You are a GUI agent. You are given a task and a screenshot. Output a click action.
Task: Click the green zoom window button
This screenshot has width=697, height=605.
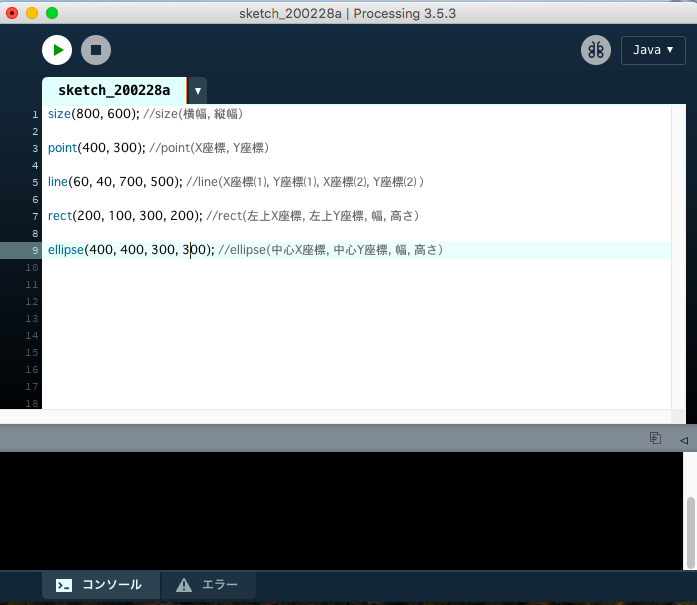[52, 13]
